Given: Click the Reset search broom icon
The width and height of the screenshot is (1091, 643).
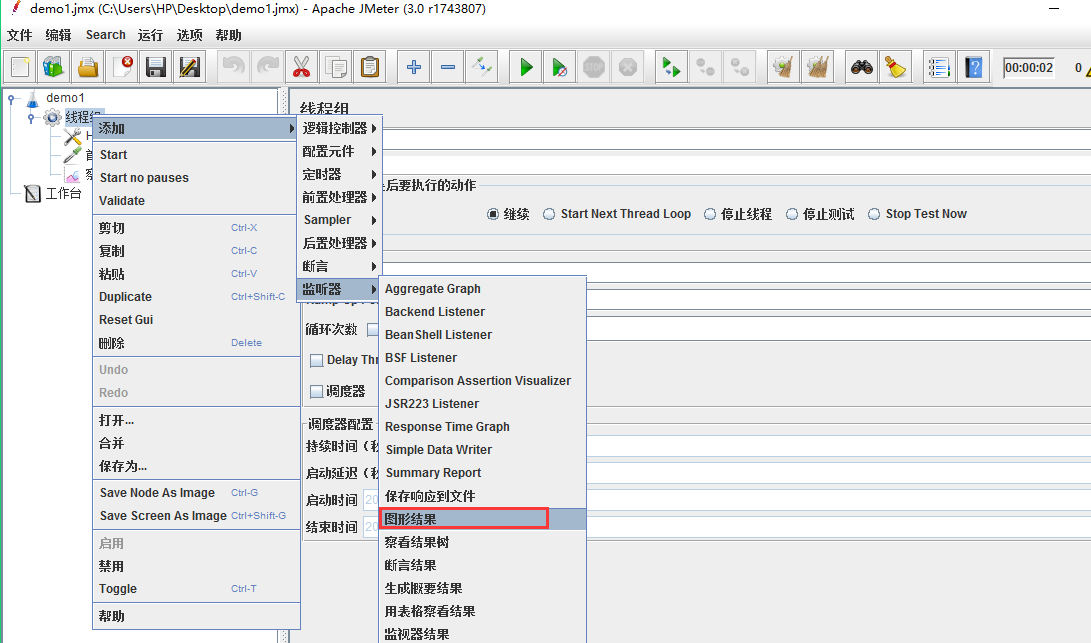Looking at the screenshot, I should (895, 68).
